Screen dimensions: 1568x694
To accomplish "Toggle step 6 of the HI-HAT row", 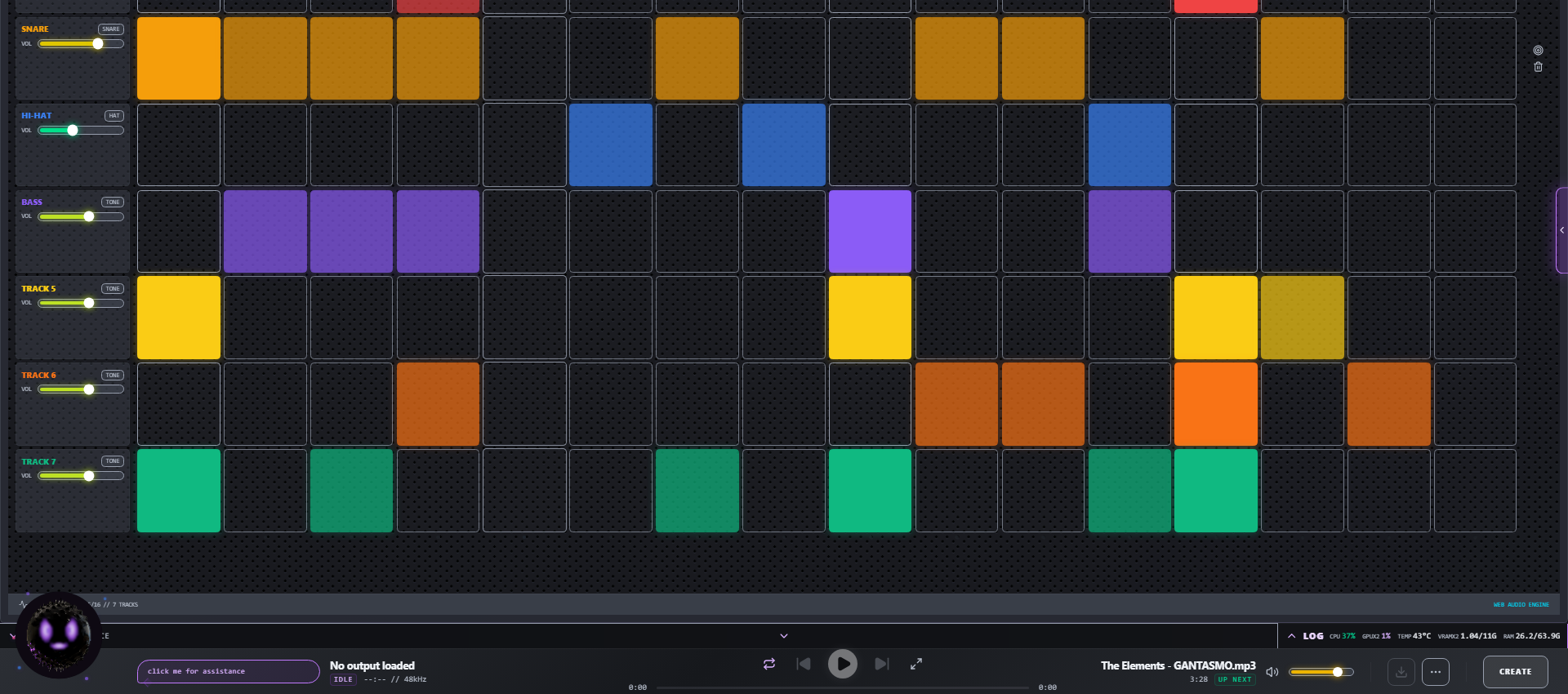I will [611, 145].
